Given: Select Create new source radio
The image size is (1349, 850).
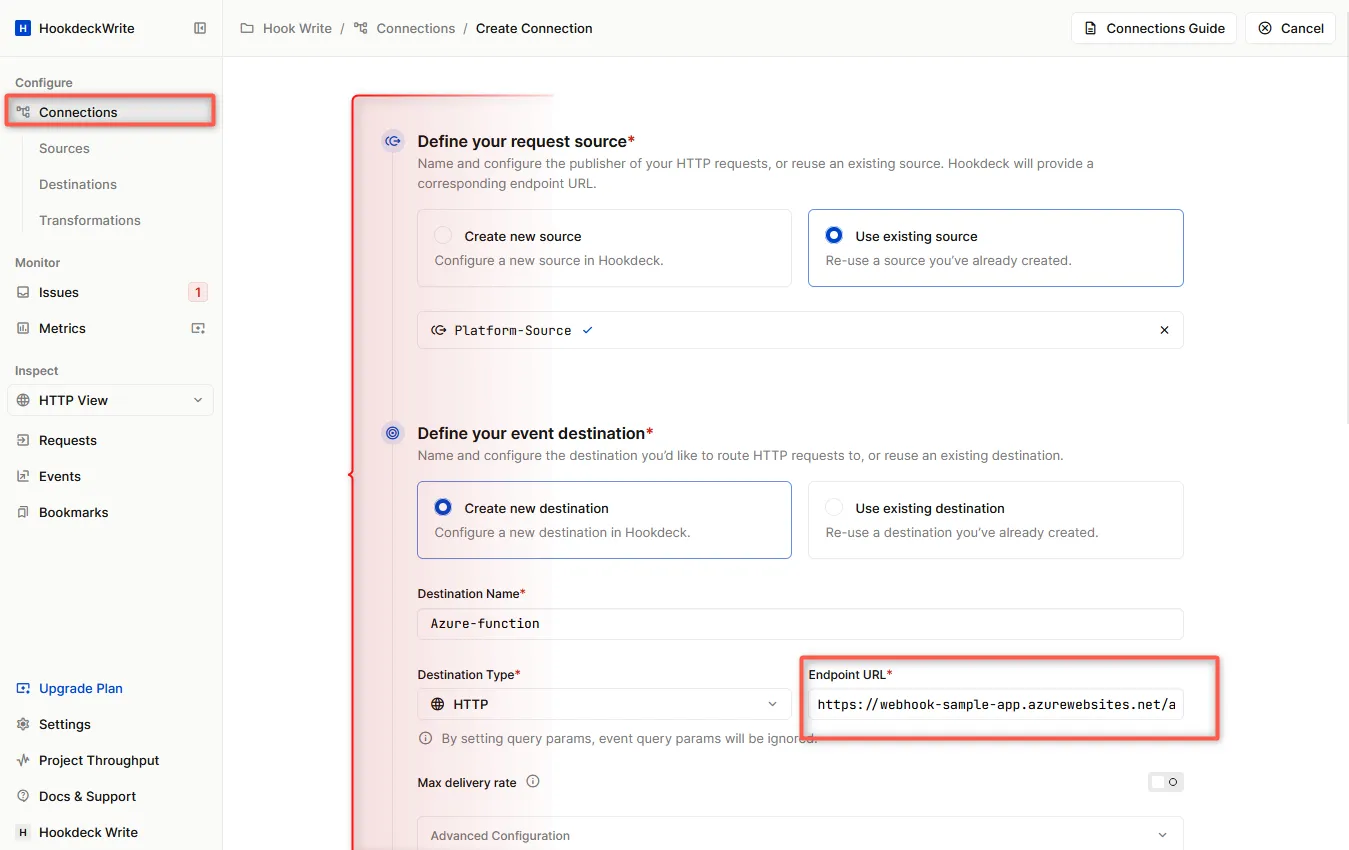Looking at the screenshot, I should tap(443, 236).
